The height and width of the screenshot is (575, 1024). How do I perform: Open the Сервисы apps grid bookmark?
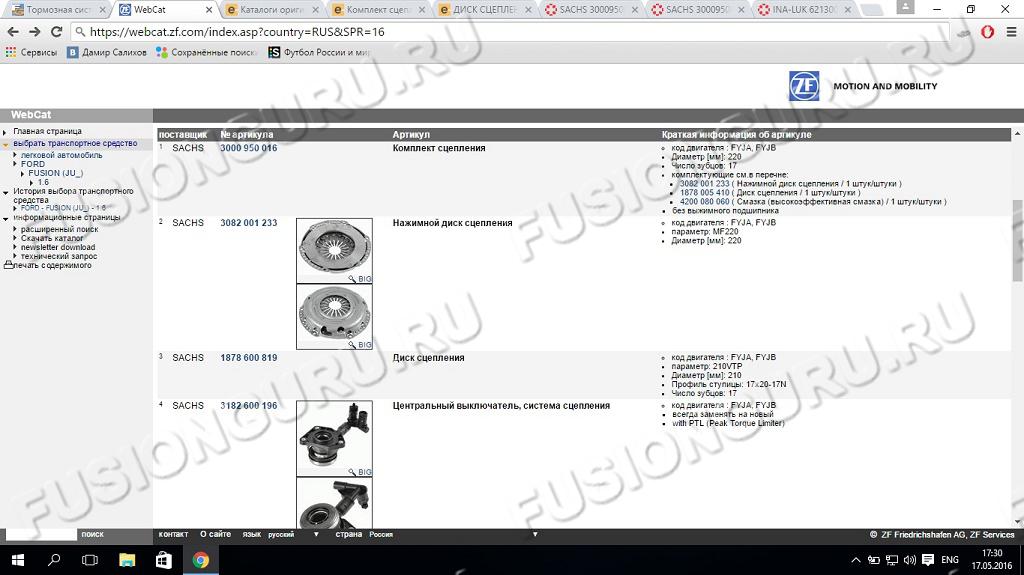[31, 52]
